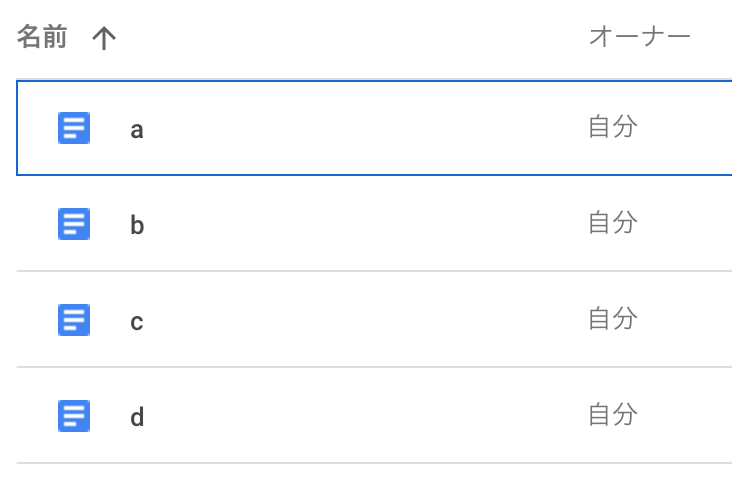Screen dimensions: 732x486
Task: Click the オーナー column header
Action: pyautogui.click(x=640, y=36)
